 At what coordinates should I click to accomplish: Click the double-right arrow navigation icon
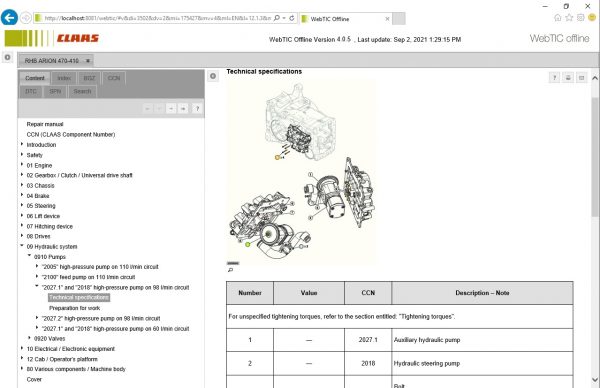pos(183,109)
